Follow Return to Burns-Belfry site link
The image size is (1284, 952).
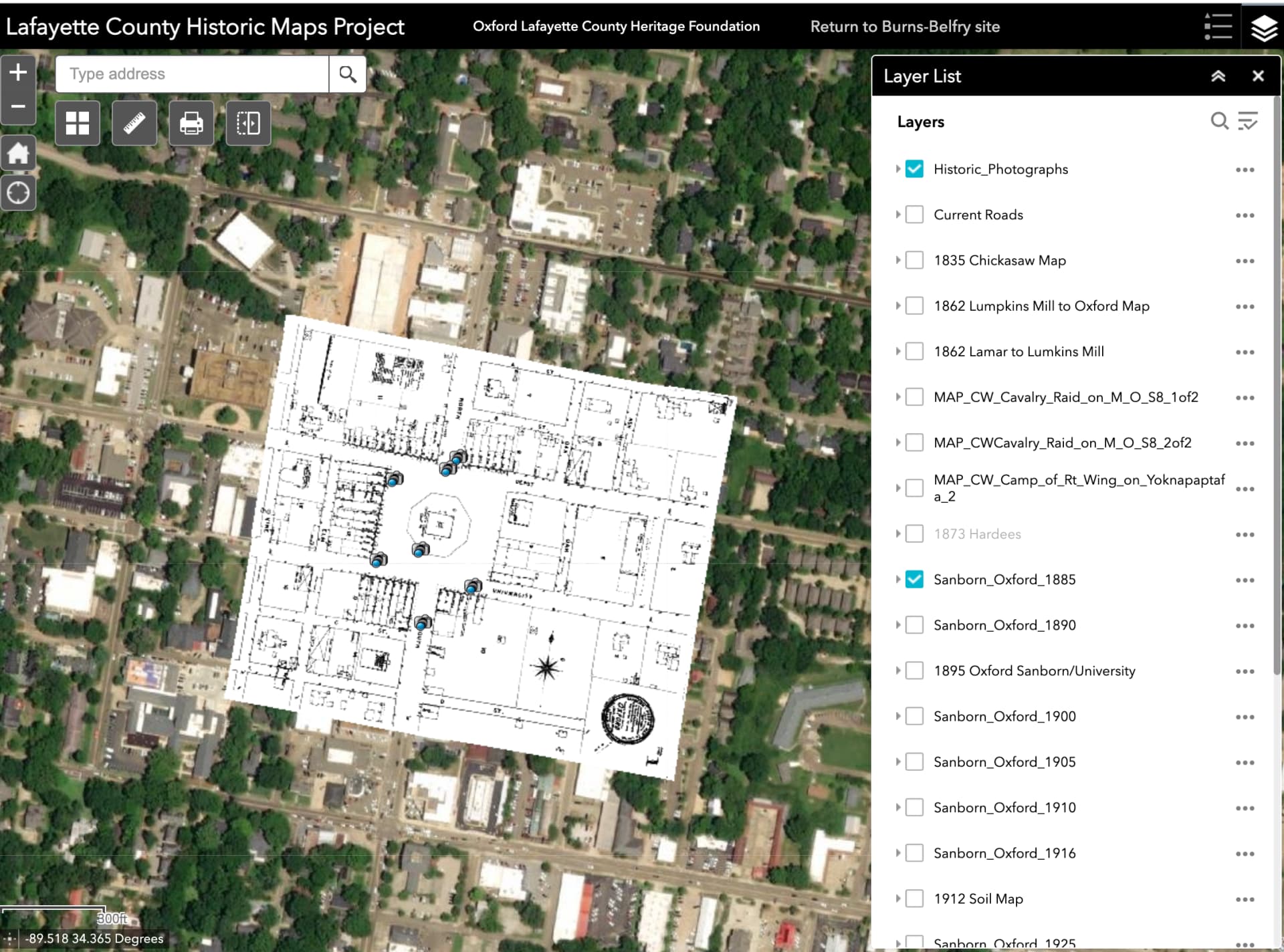tap(905, 27)
